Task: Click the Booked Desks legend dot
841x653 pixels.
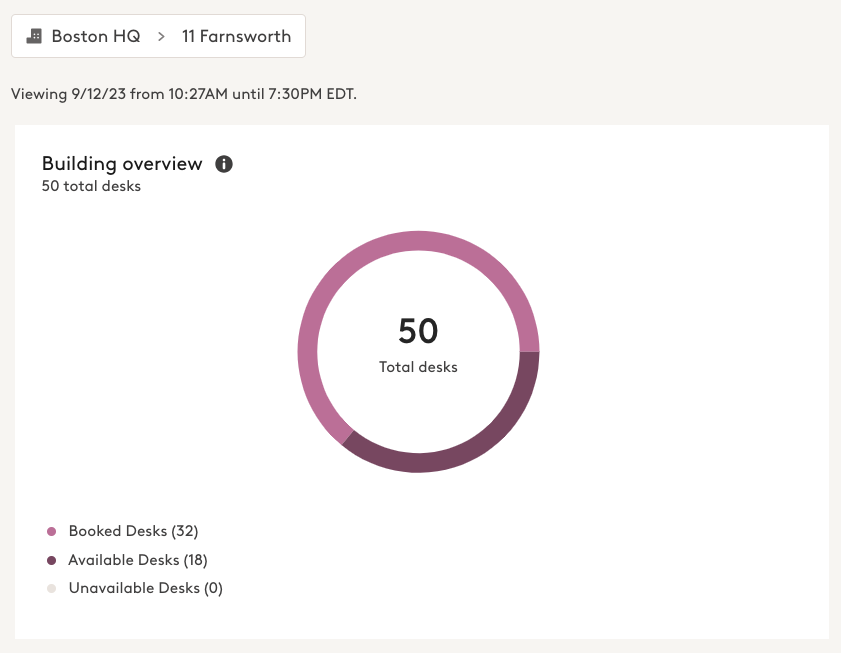Action: pyautogui.click(x=52, y=531)
